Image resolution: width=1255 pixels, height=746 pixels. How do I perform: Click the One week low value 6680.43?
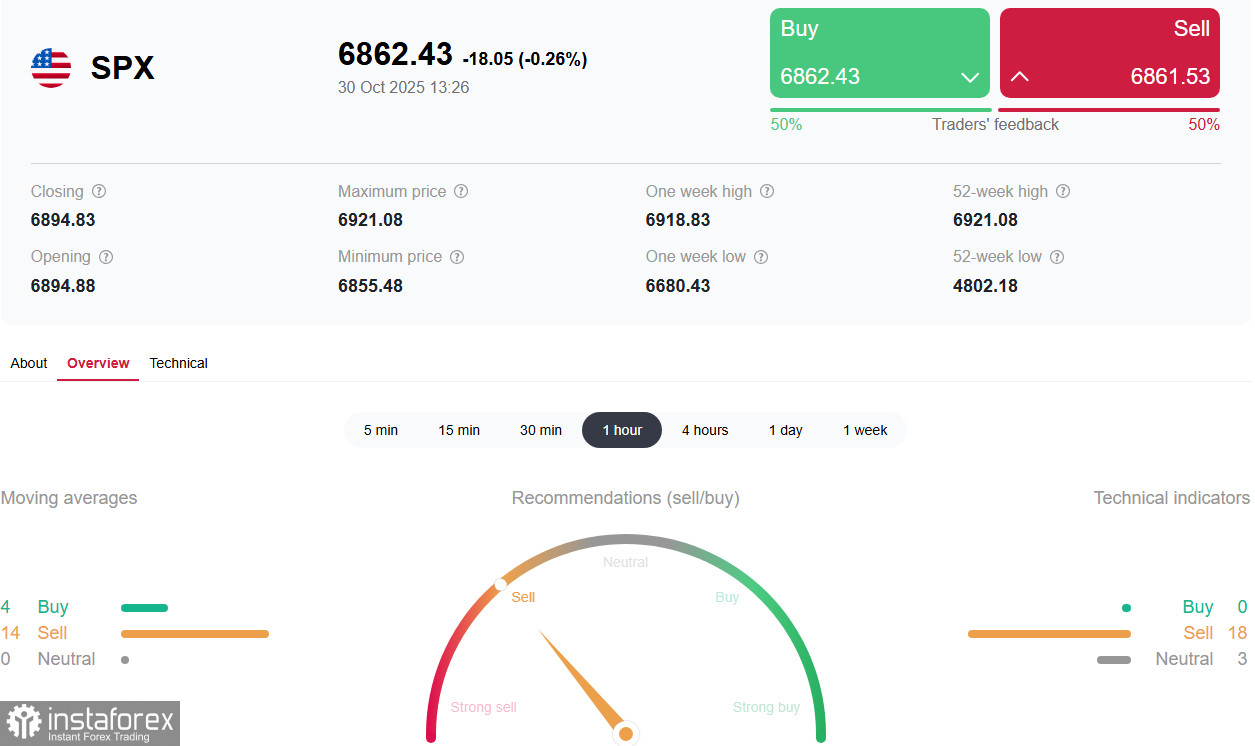pos(678,286)
